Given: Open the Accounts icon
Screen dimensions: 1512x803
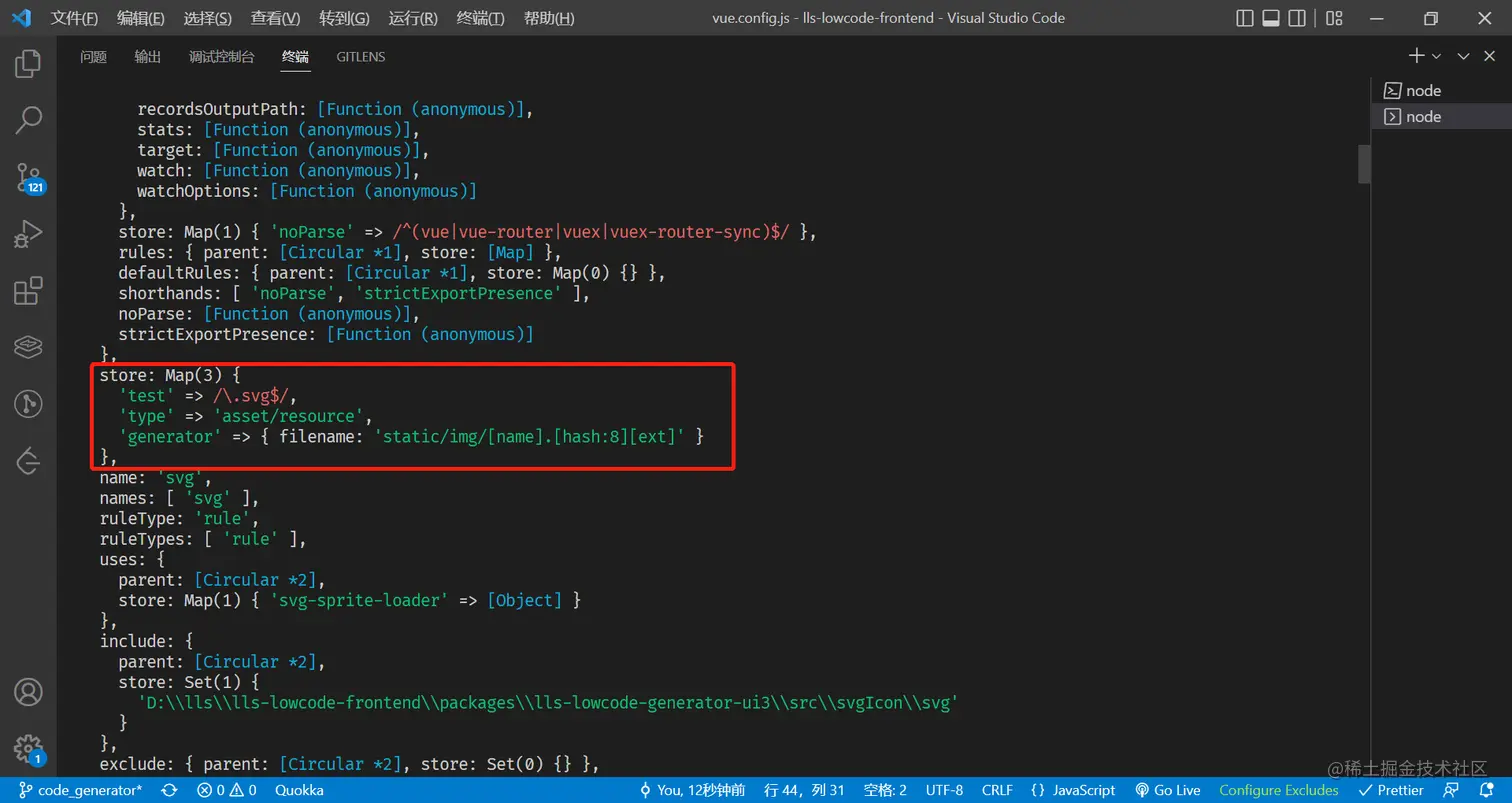Looking at the screenshot, I should point(28,692).
